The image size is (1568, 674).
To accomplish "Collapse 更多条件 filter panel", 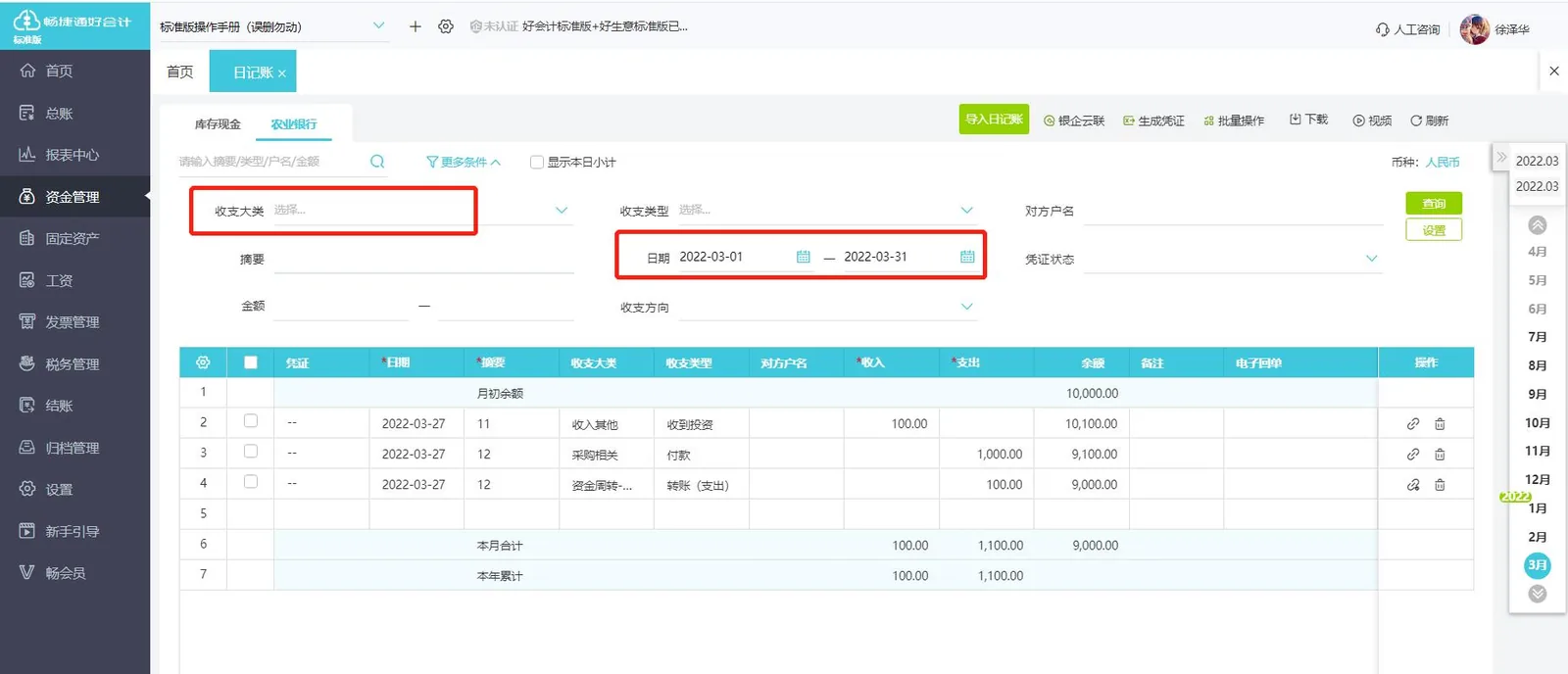I will pyautogui.click(x=464, y=163).
